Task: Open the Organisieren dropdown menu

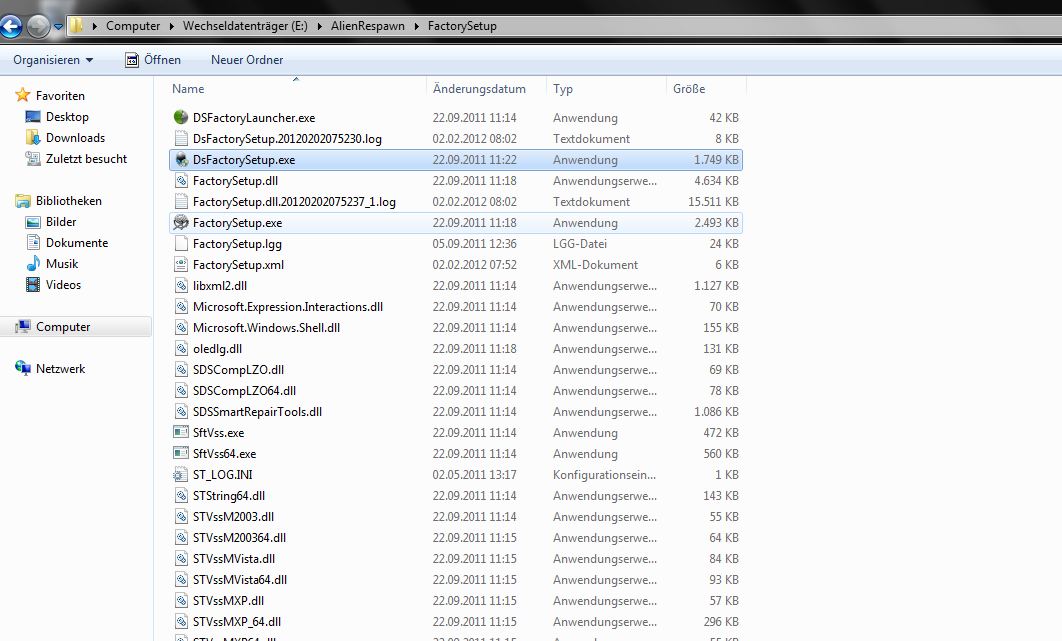Action: [53, 60]
